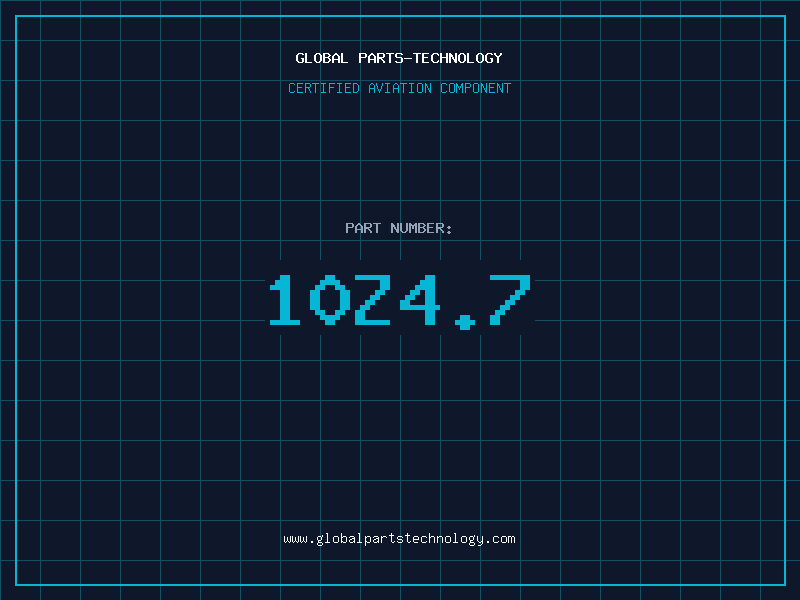Click the digit 4 in the part number
Screen dimensions: 800x600
coord(418,300)
